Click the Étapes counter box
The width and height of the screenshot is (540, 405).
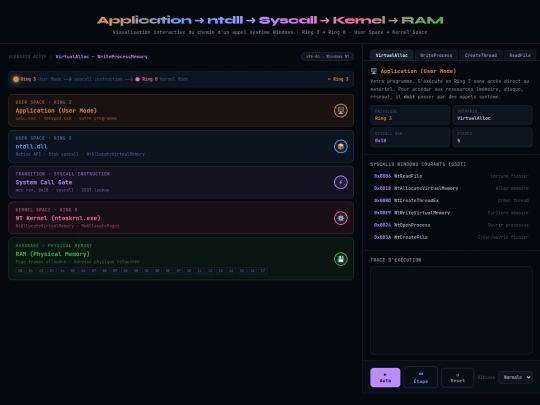tap(492, 137)
